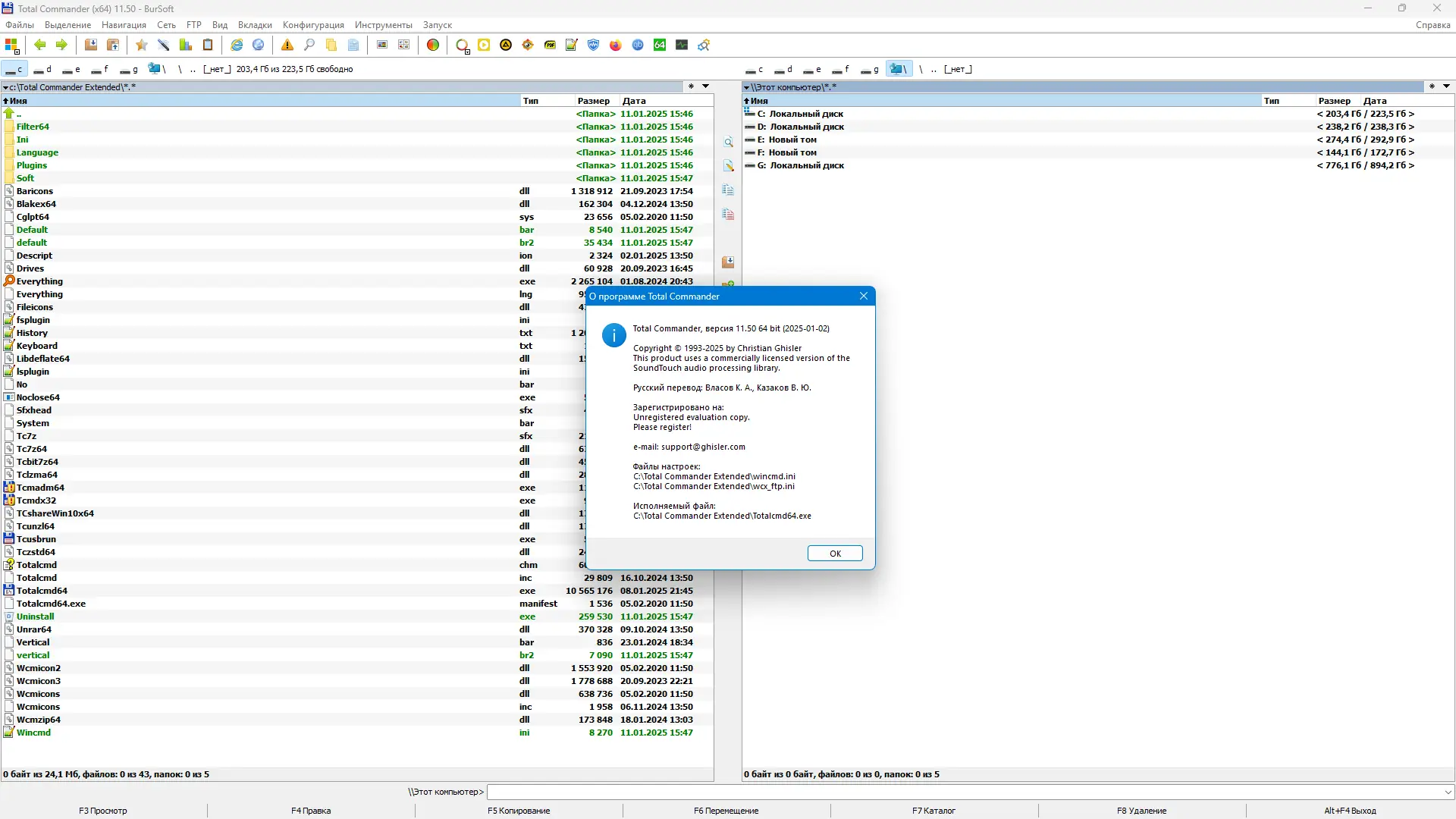Click the Internet Explorer toolbar icon
This screenshot has width=1456, height=819.
pos(237,45)
